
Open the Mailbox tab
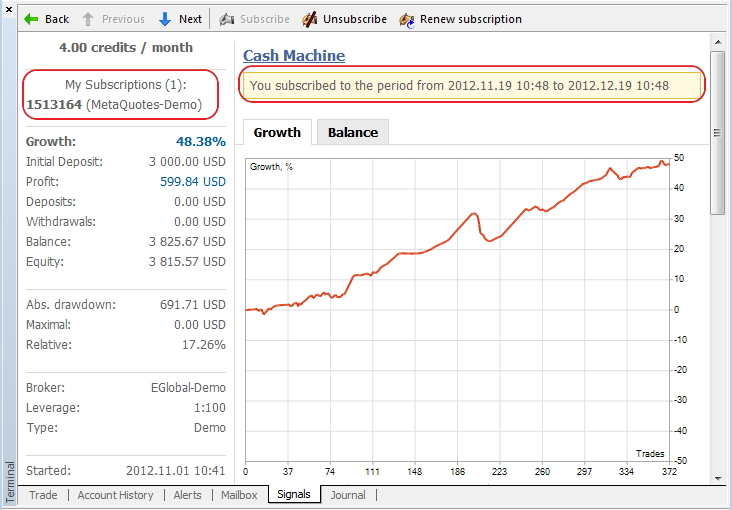pos(239,495)
